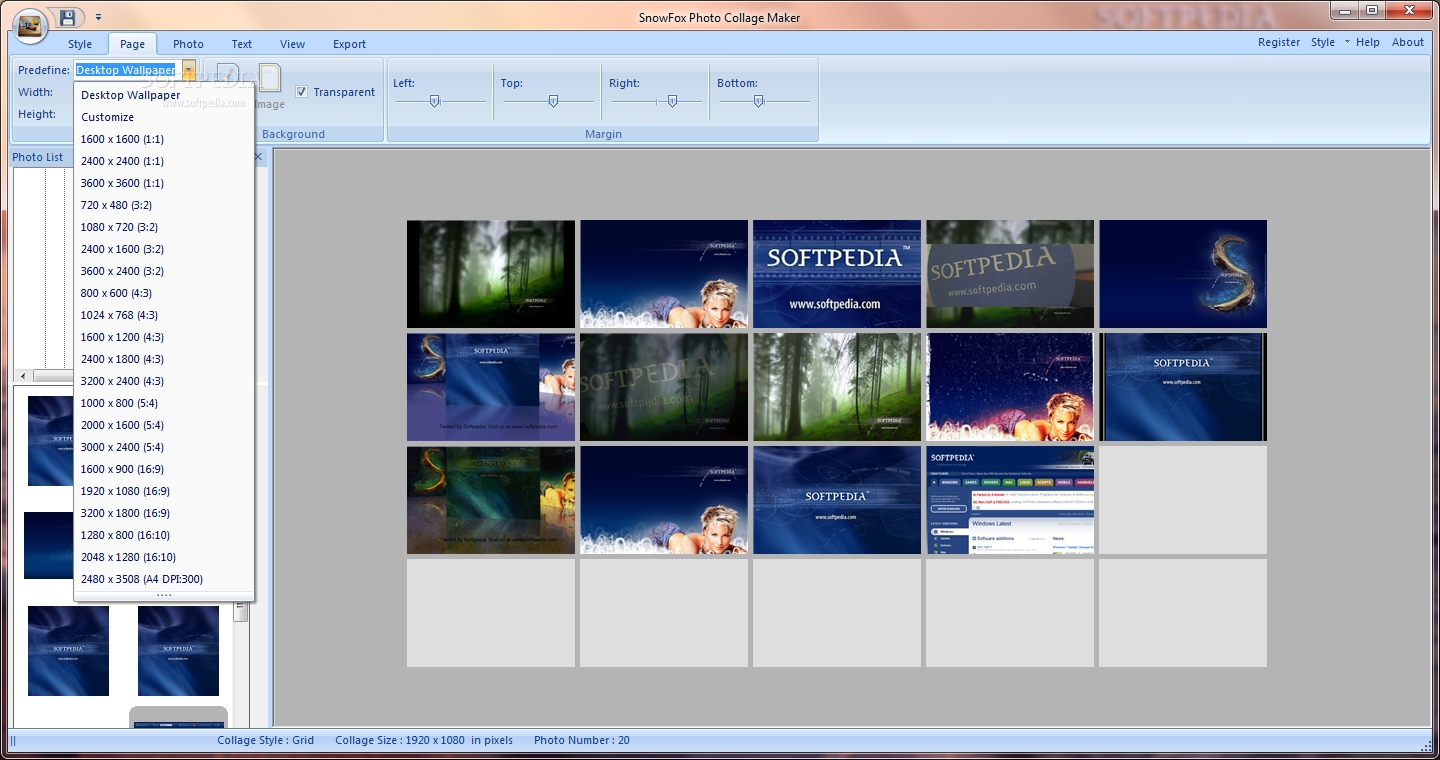
Task: Click the Photo List vertical scrollbar thumb
Action: [x=240, y=611]
